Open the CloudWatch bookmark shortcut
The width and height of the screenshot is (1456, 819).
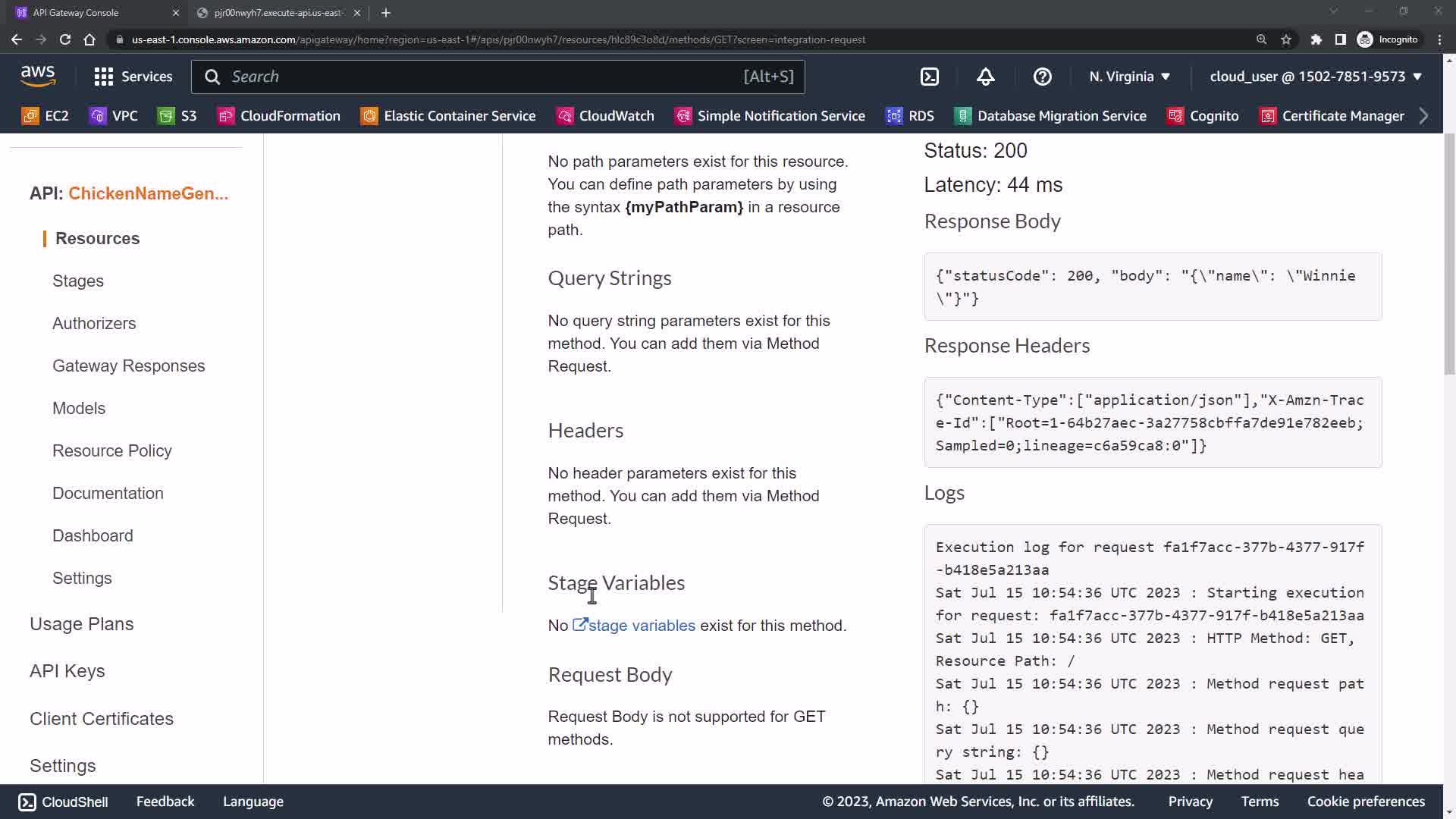coord(605,116)
